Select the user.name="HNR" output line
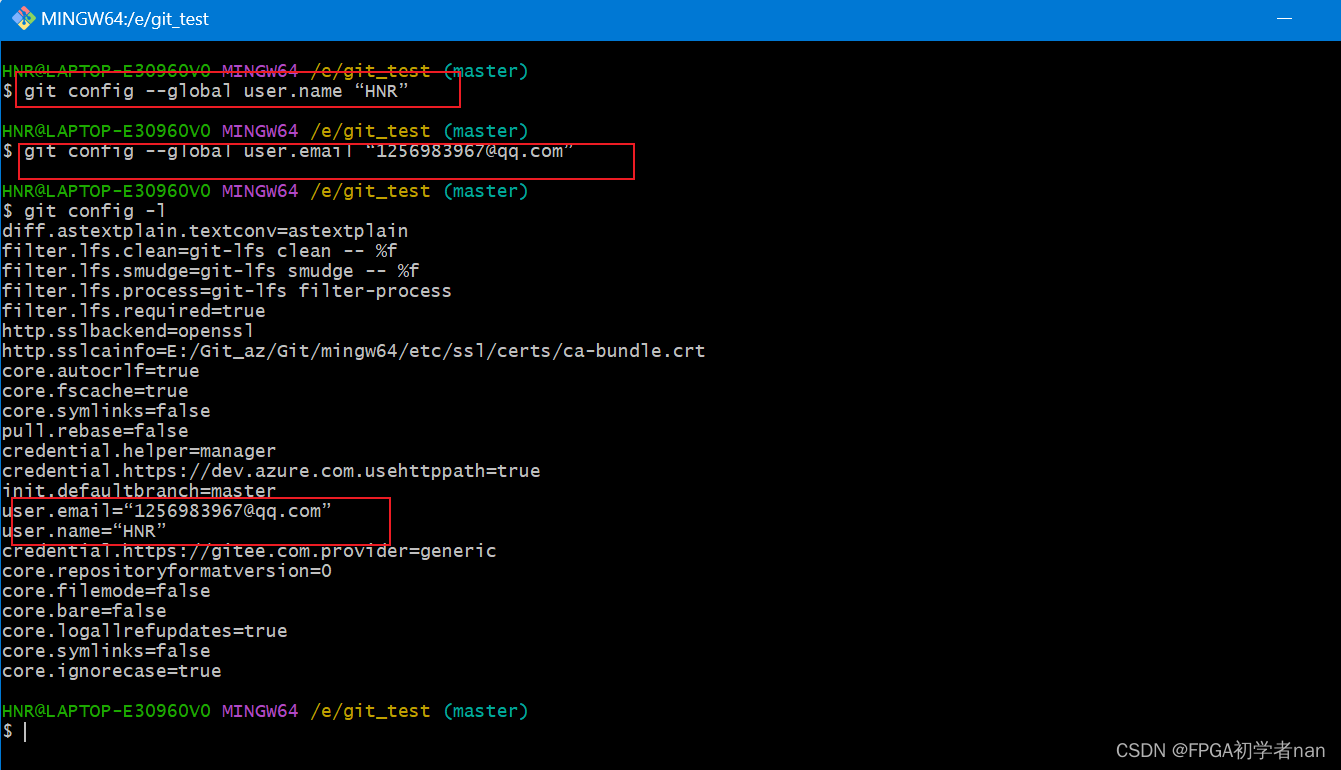This screenshot has width=1341, height=770. pyautogui.click(x=84, y=531)
